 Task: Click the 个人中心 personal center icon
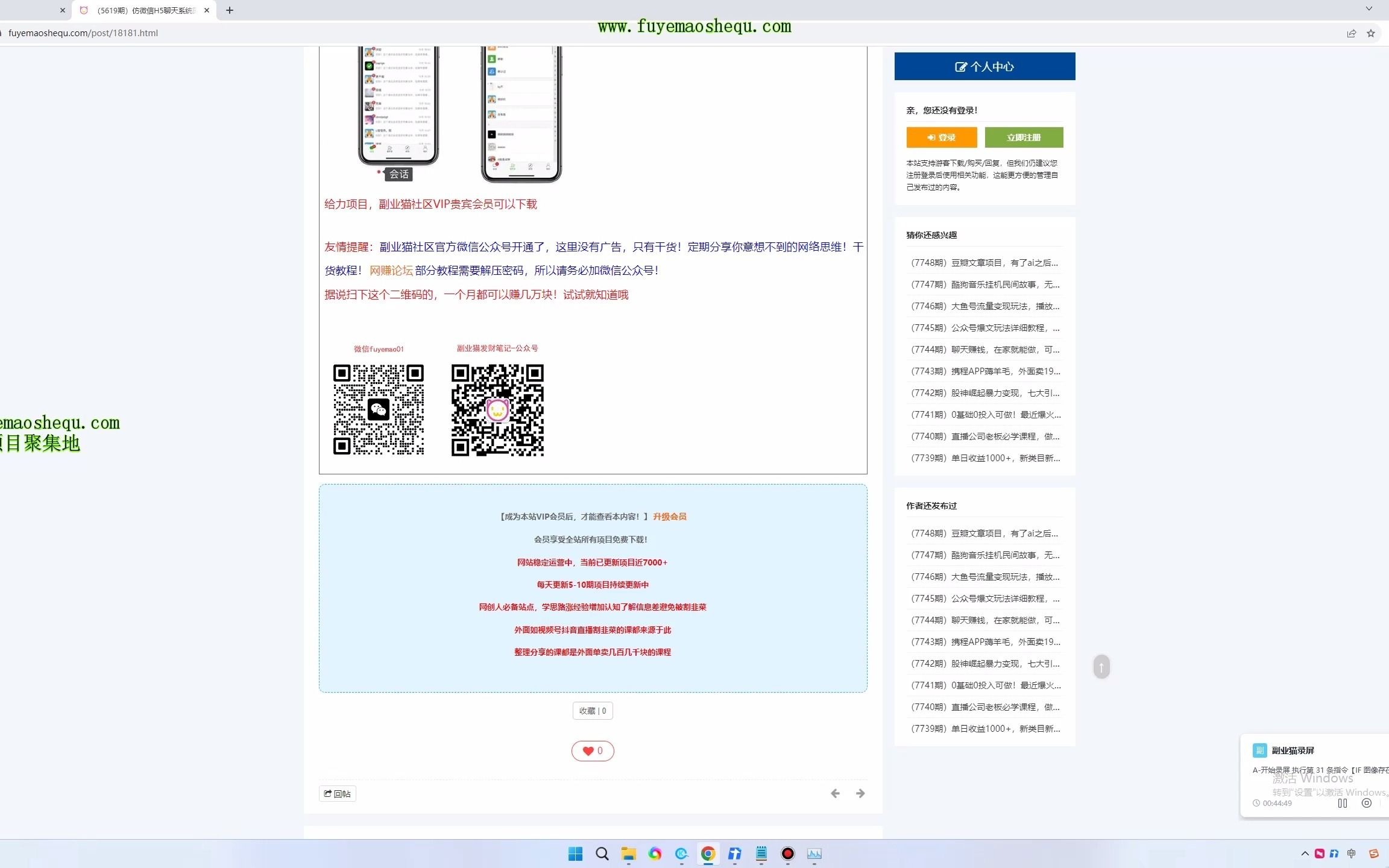(960, 67)
